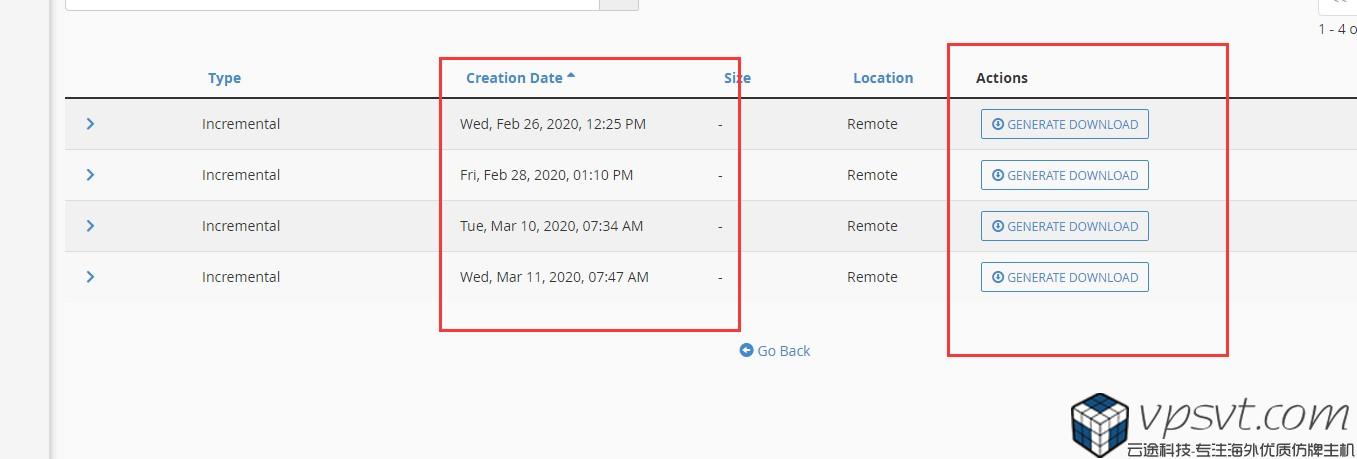Sort backups by Type column
The height and width of the screenshot is (459, 1357).
(224, 78)
